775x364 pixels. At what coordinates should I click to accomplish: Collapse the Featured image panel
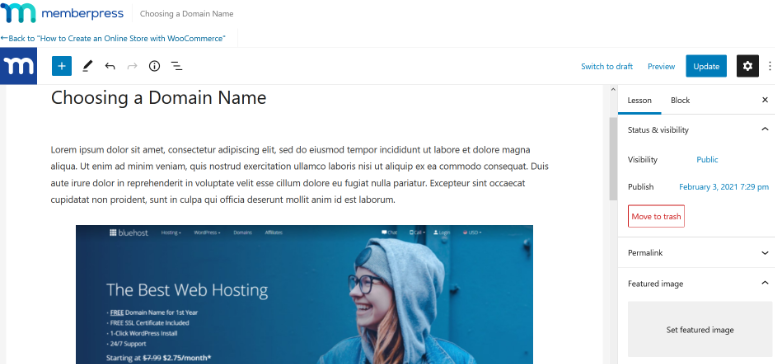point(765,283)
